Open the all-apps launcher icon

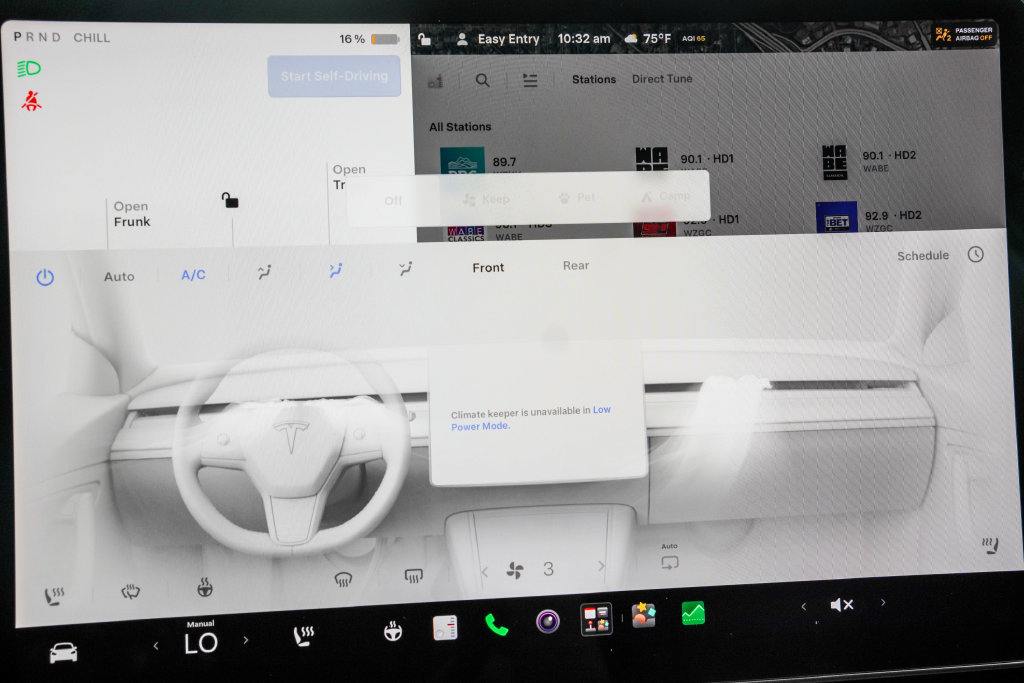pyautogui.click(x=596, y=618)
